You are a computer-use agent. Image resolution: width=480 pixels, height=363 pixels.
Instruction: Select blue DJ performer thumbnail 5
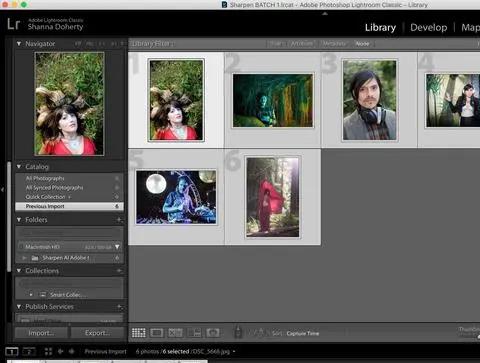click(176, 197)
